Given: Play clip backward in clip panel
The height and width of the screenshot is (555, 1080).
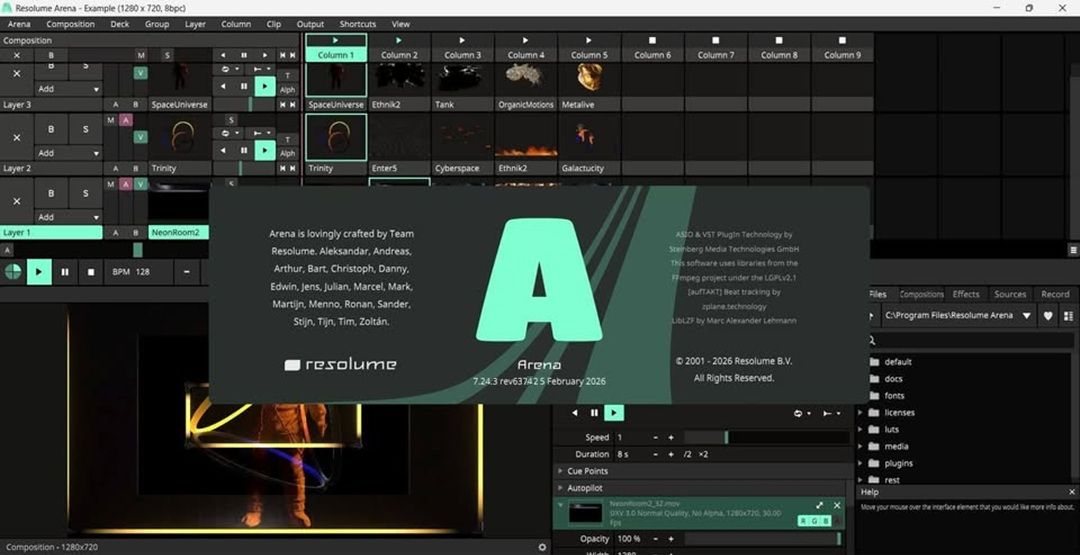Looking at the screenshot, I should 574,413.
